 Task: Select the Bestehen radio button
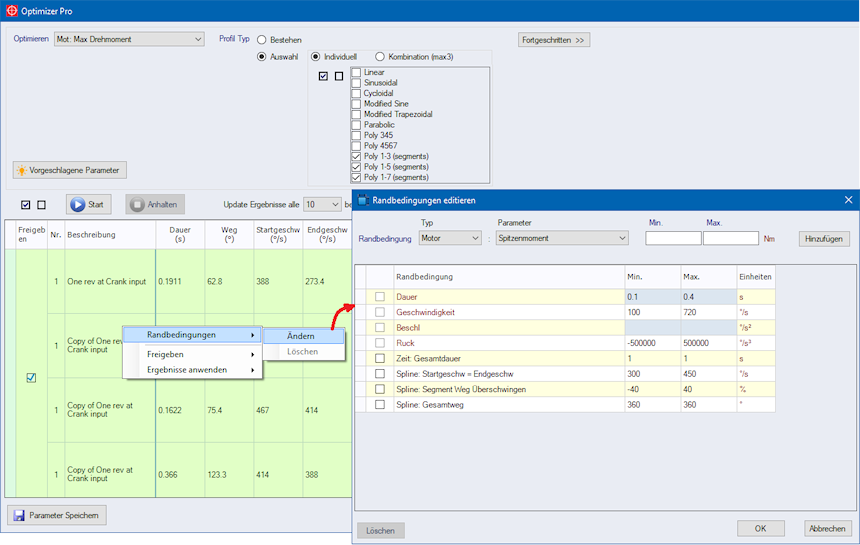262,40
